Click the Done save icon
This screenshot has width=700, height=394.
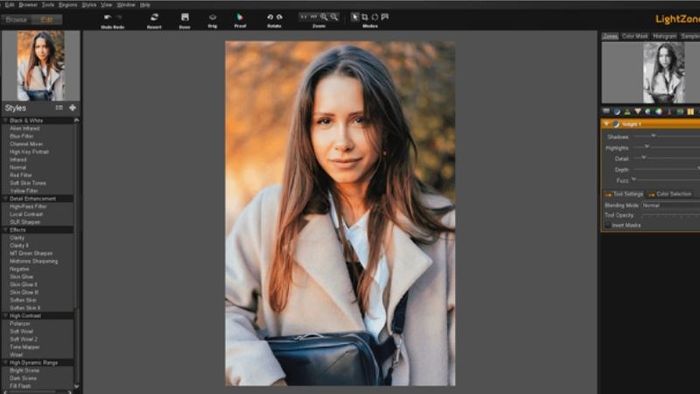click(185, 17)
